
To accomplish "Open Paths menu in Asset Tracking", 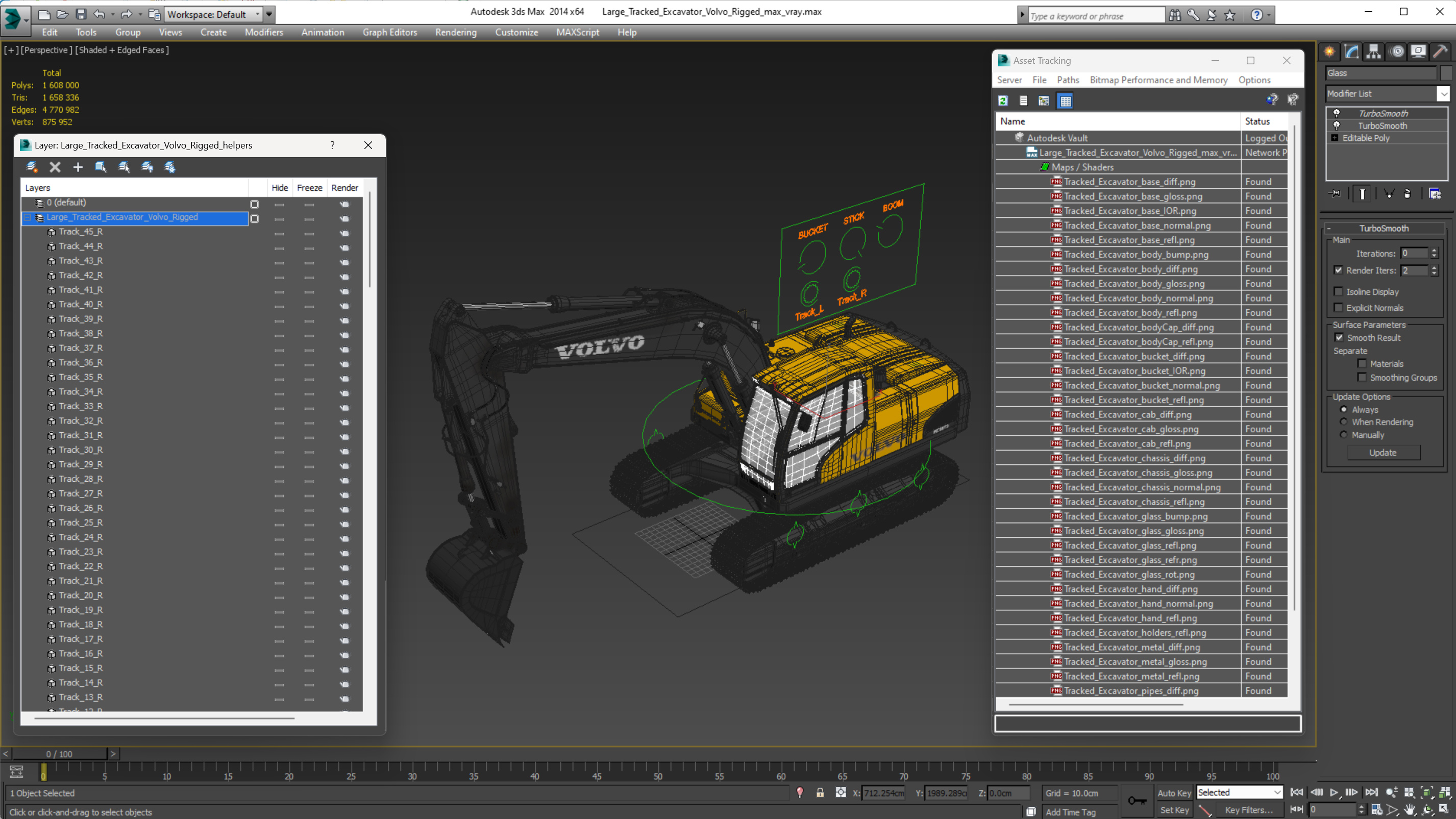I will click(1068, 80).
